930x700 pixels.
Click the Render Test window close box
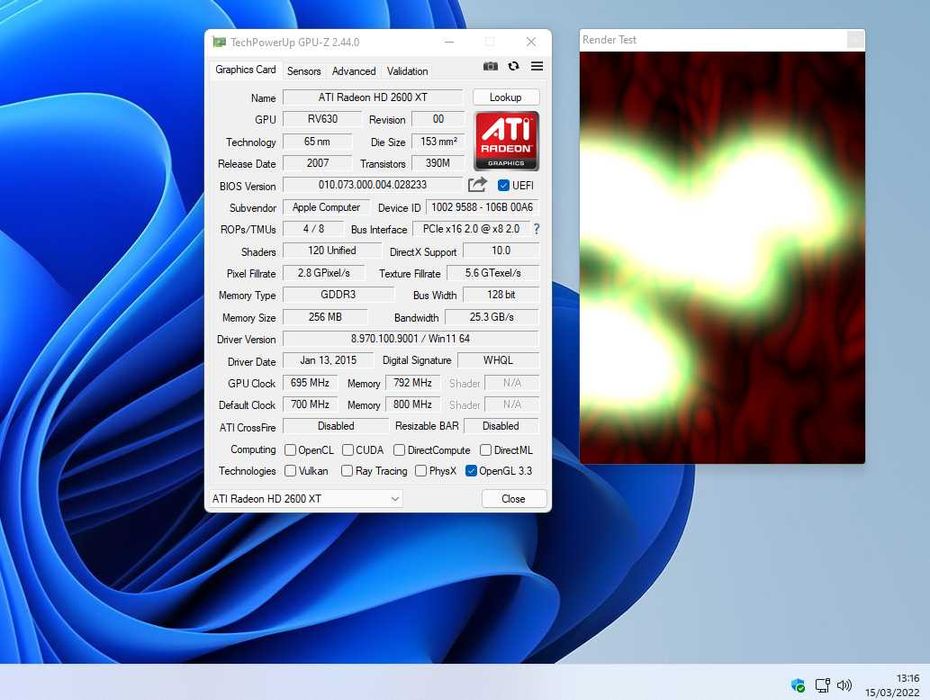pyautogui.click(x=855, y=40)
